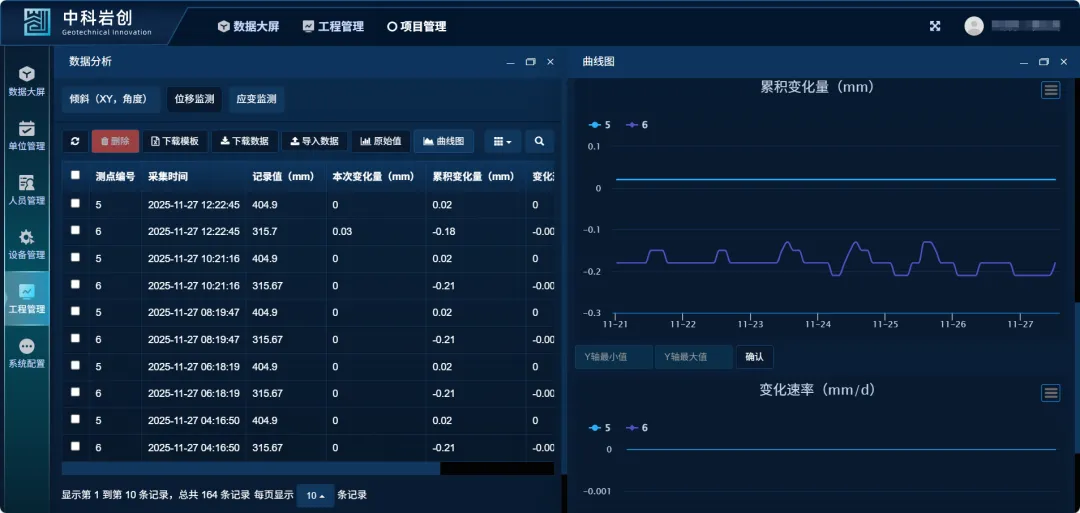The image size is (1080, 513).
Task: Go to 人员管理 sidebar item
Action: [27, 190]
